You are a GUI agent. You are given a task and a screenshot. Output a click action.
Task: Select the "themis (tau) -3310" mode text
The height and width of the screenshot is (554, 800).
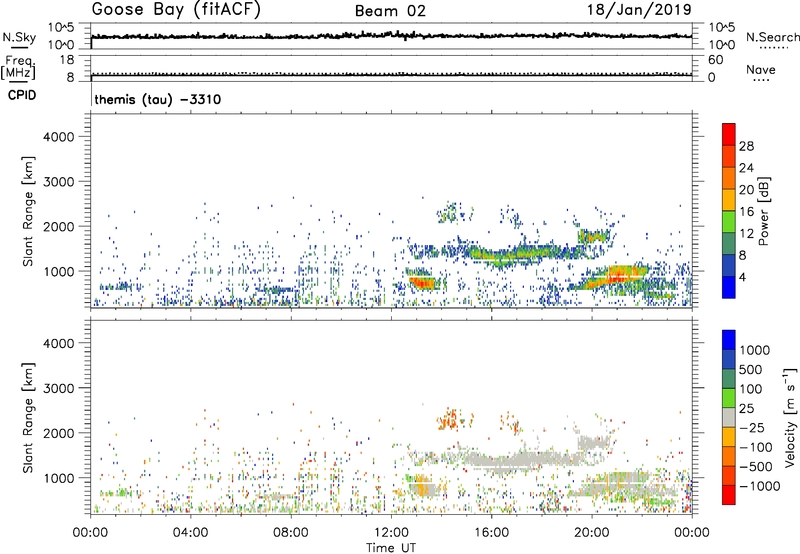tap(158, 99)
